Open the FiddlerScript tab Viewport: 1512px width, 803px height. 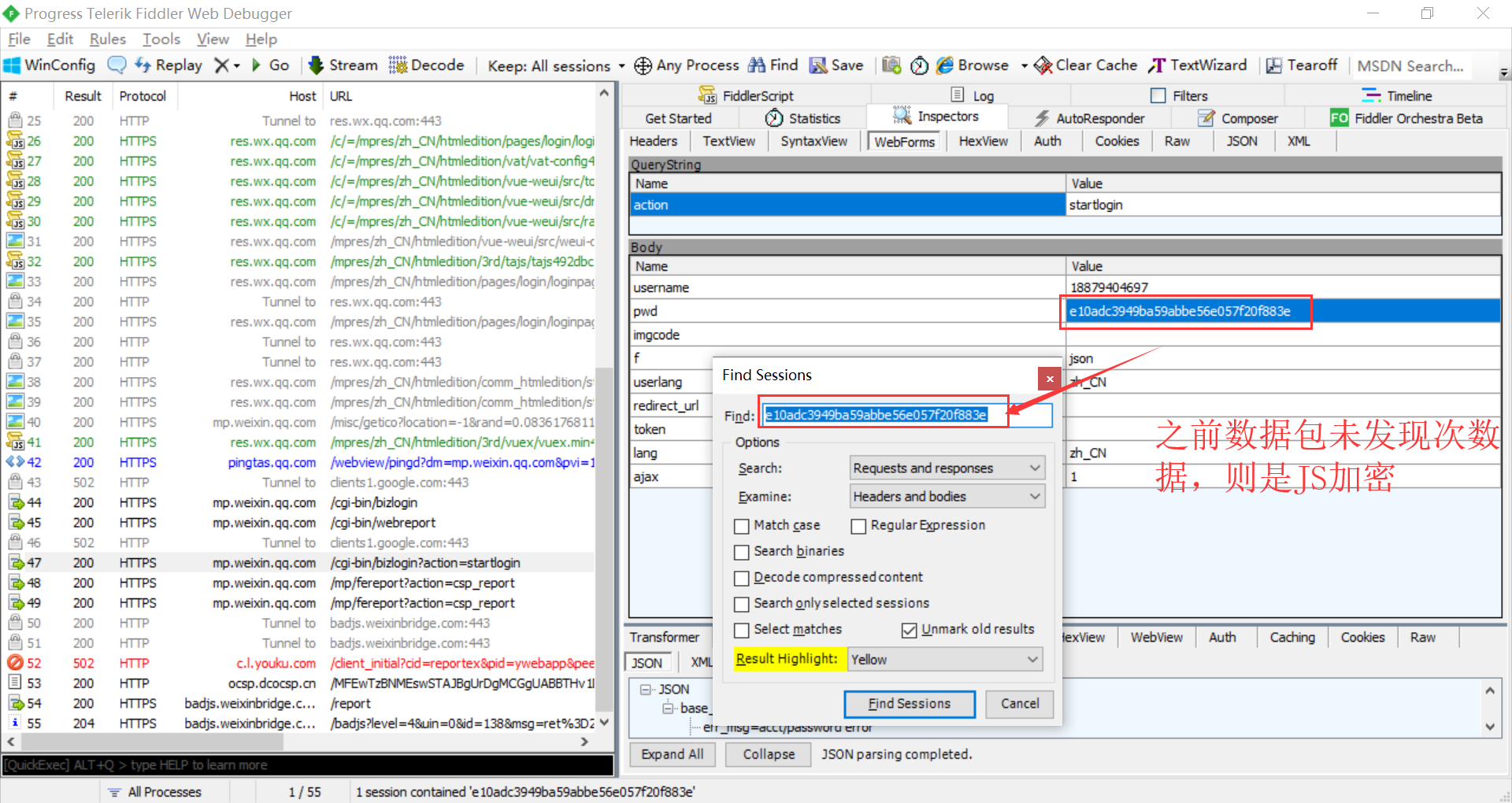pyautogui.click(x=746, y=95)
